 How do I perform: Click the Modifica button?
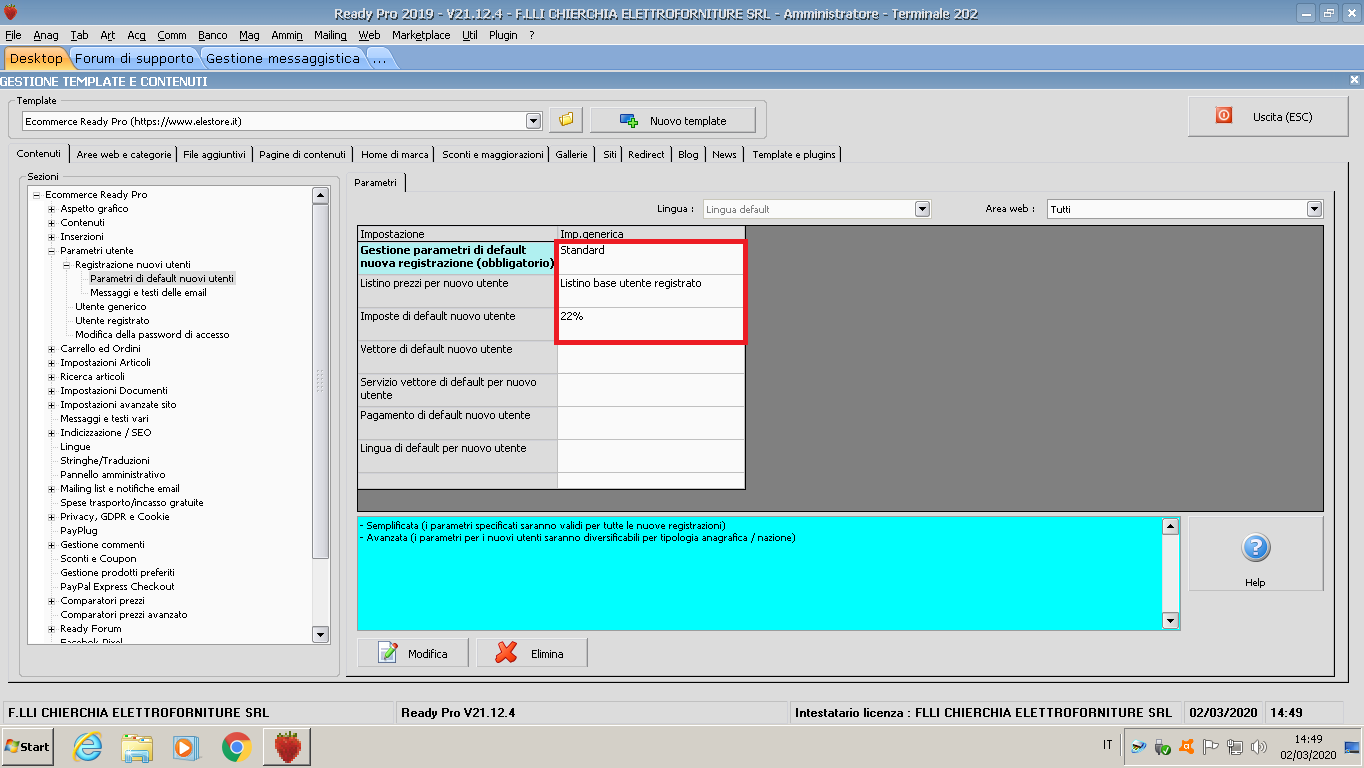coord(415,653)
